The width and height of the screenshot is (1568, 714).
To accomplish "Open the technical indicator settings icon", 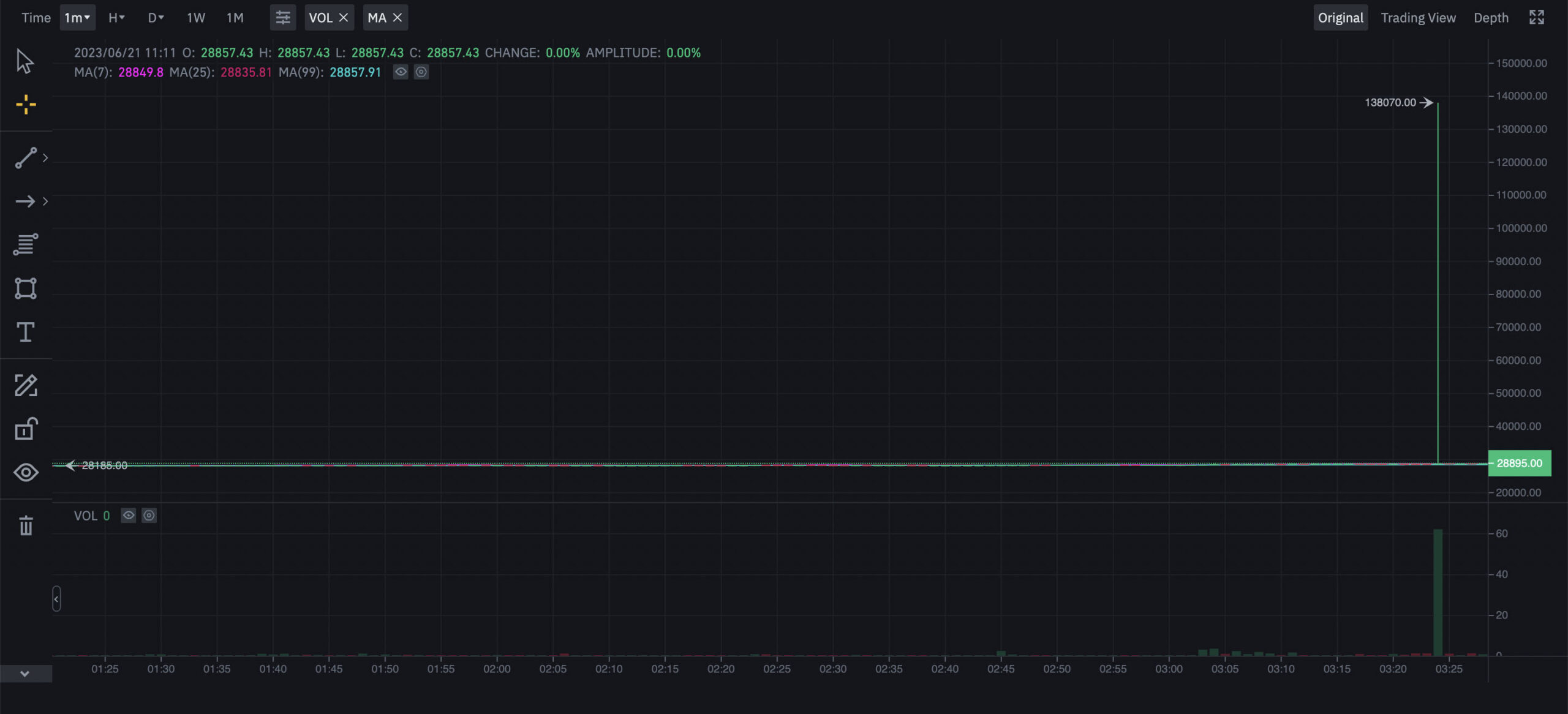I will [x=282, y=18].
